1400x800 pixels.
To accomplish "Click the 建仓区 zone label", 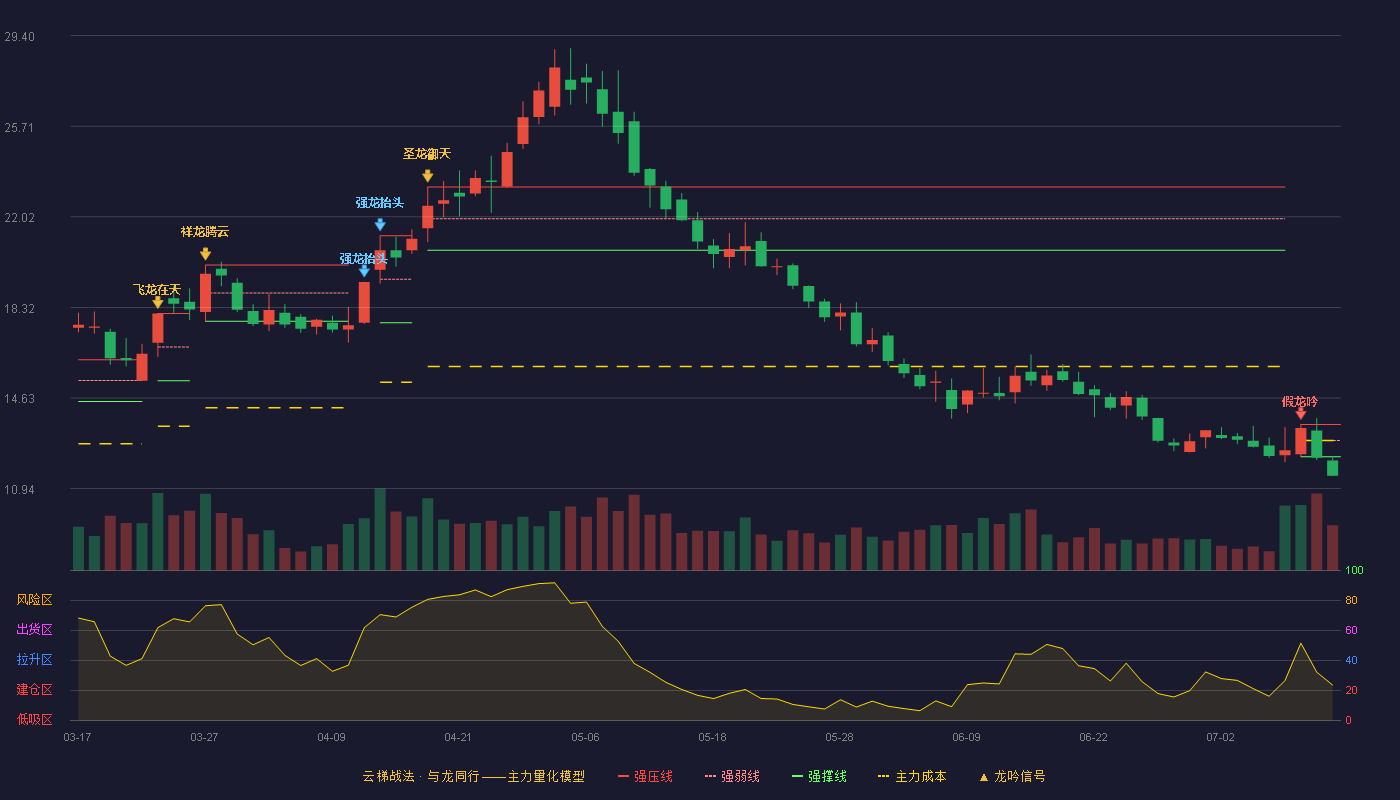I will 34,690.
